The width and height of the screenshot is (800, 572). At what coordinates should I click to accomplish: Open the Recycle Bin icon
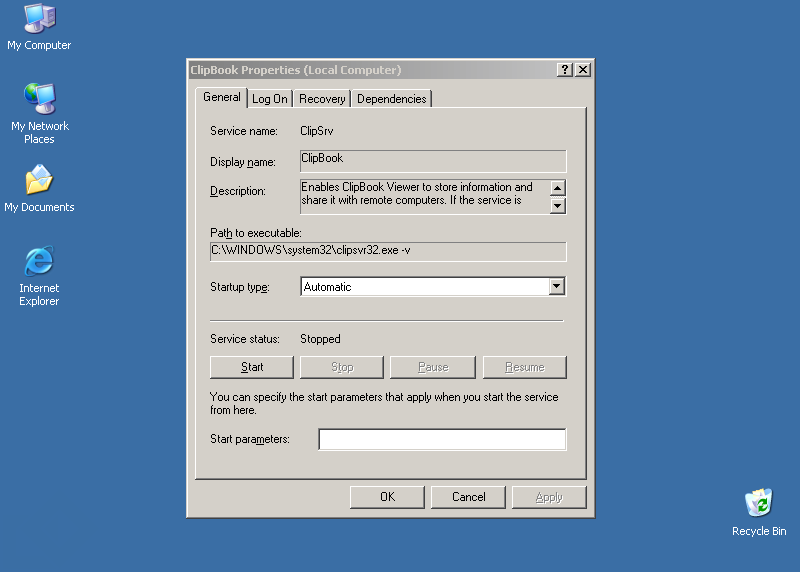tap(759, 512)
